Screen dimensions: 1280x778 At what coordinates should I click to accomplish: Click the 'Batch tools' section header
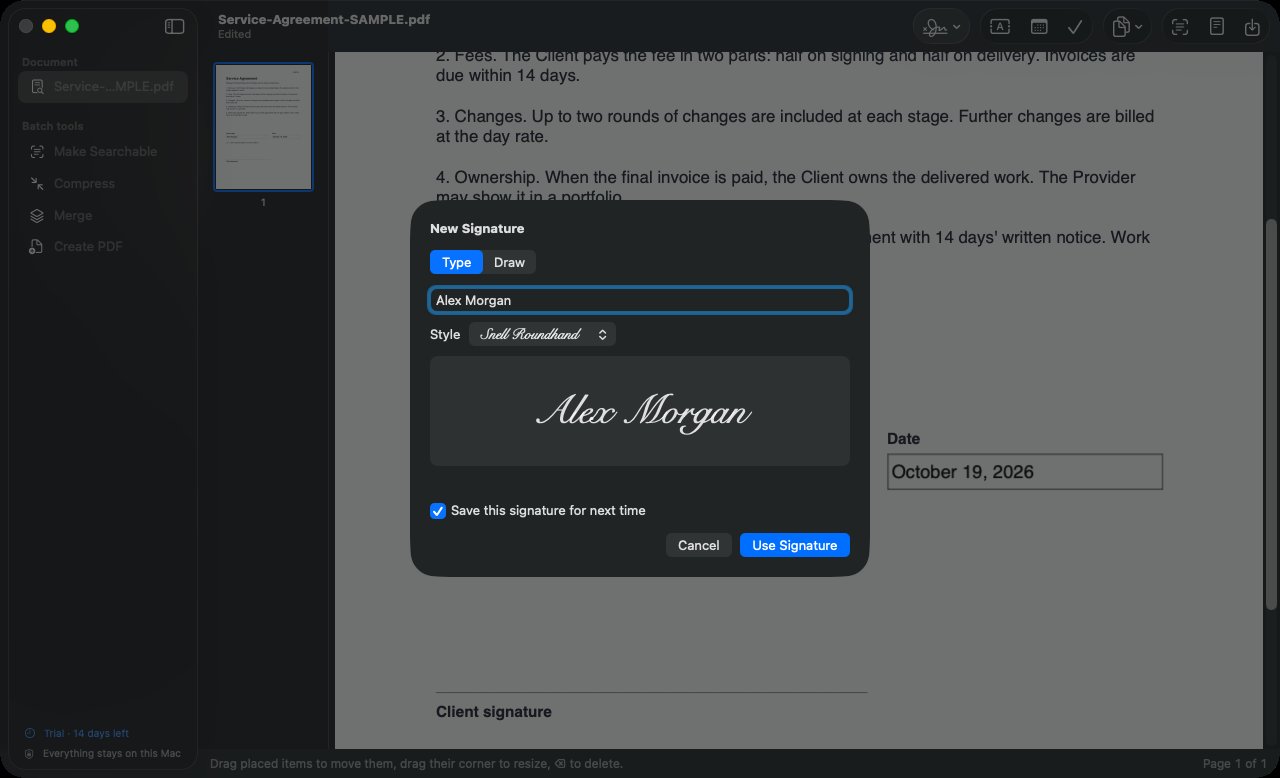click(53, 126)
